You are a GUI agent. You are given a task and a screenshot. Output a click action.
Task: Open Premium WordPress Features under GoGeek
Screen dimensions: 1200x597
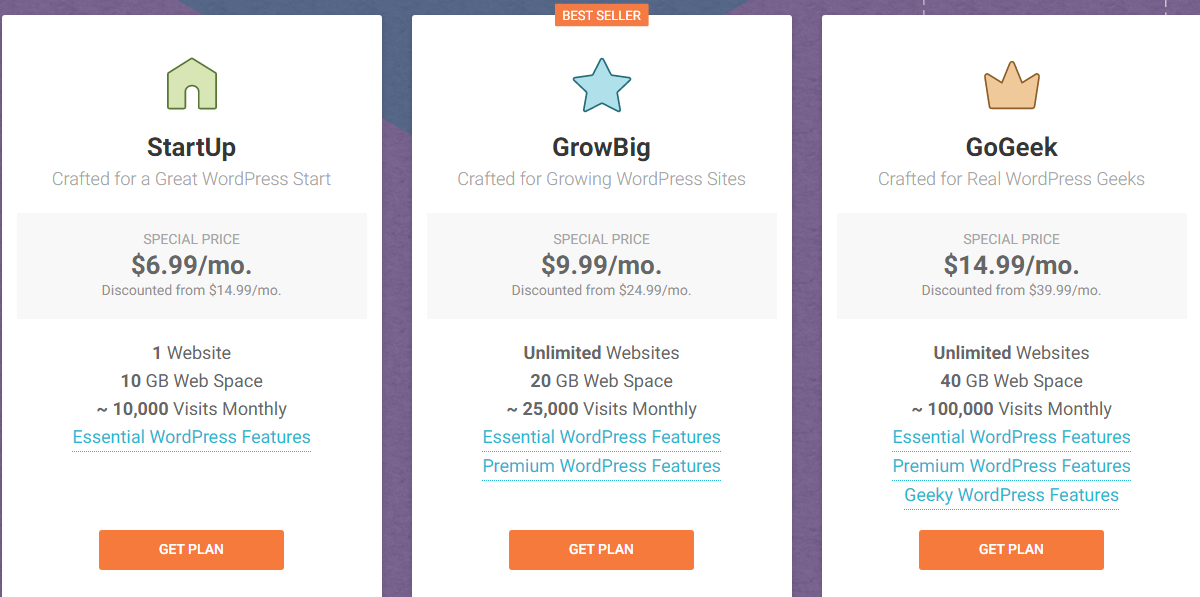tap(1011, 466)
